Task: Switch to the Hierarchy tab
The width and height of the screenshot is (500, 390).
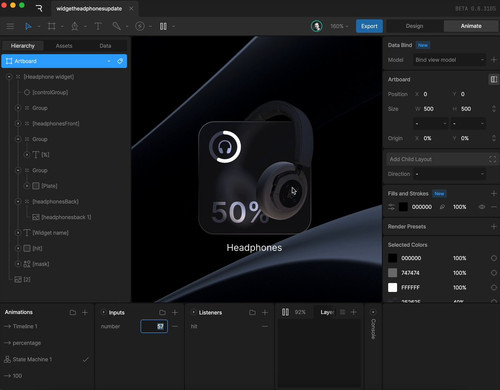Action: coord(23,46)
